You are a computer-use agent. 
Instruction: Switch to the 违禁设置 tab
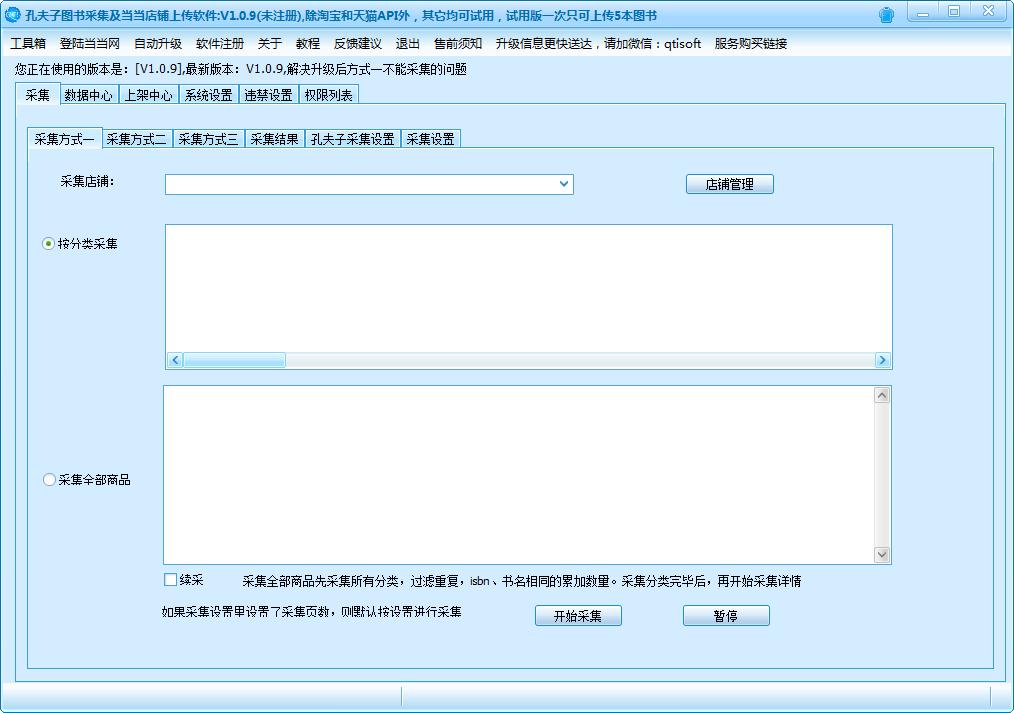[x=269, y=93]
